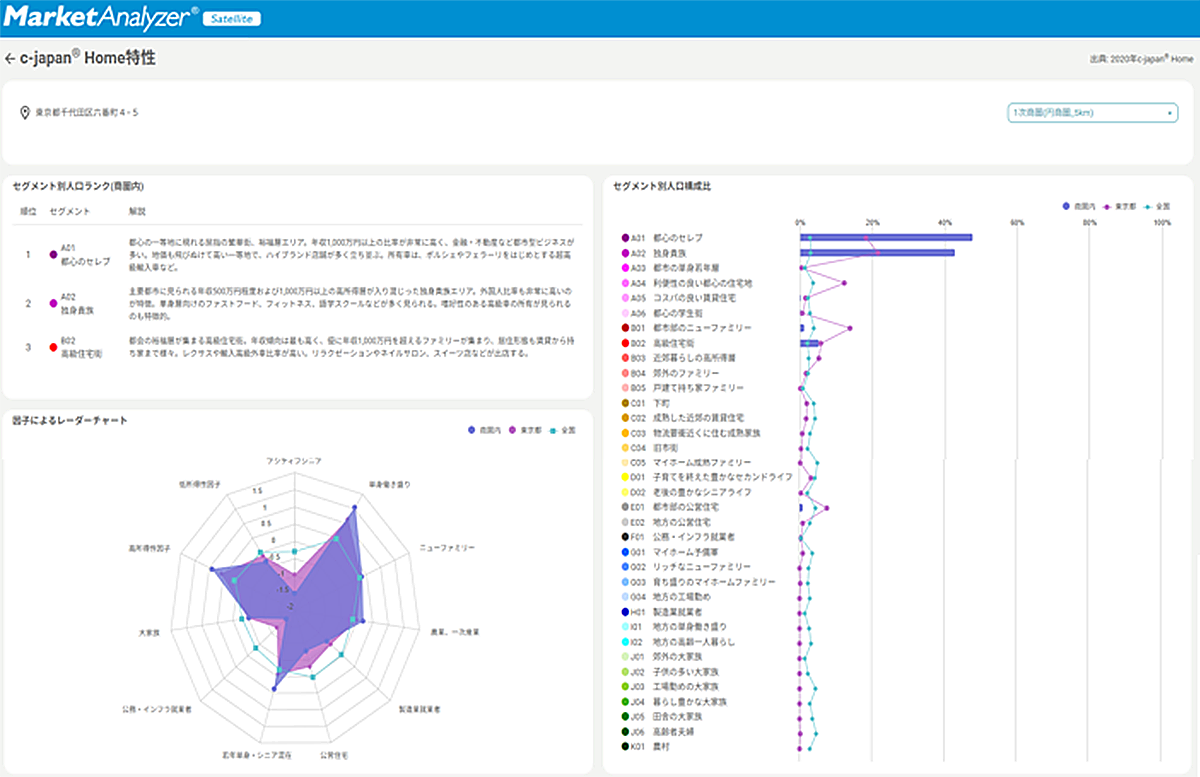Click the B02 red dot in ranking table
Image resolution: width=1200 pixels, height=777 pixels.
pyautogui.click(x=52, y=348)
